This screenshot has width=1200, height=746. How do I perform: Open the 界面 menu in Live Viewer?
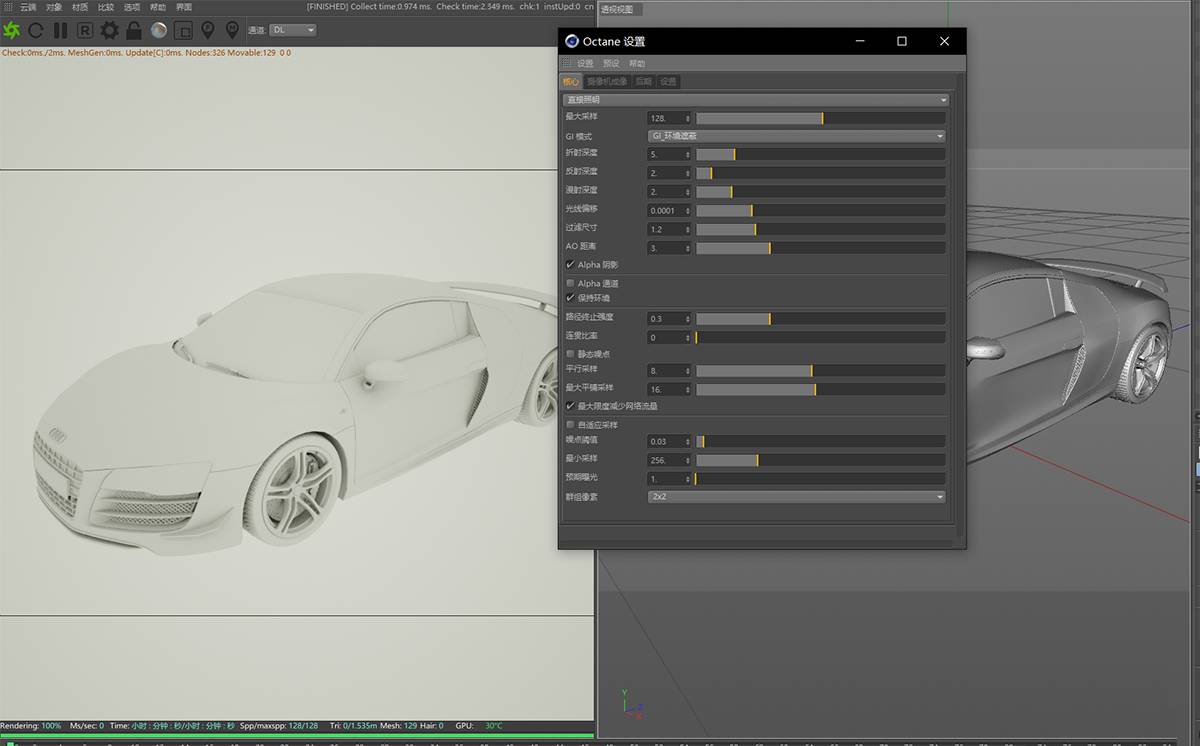point(184,7)
